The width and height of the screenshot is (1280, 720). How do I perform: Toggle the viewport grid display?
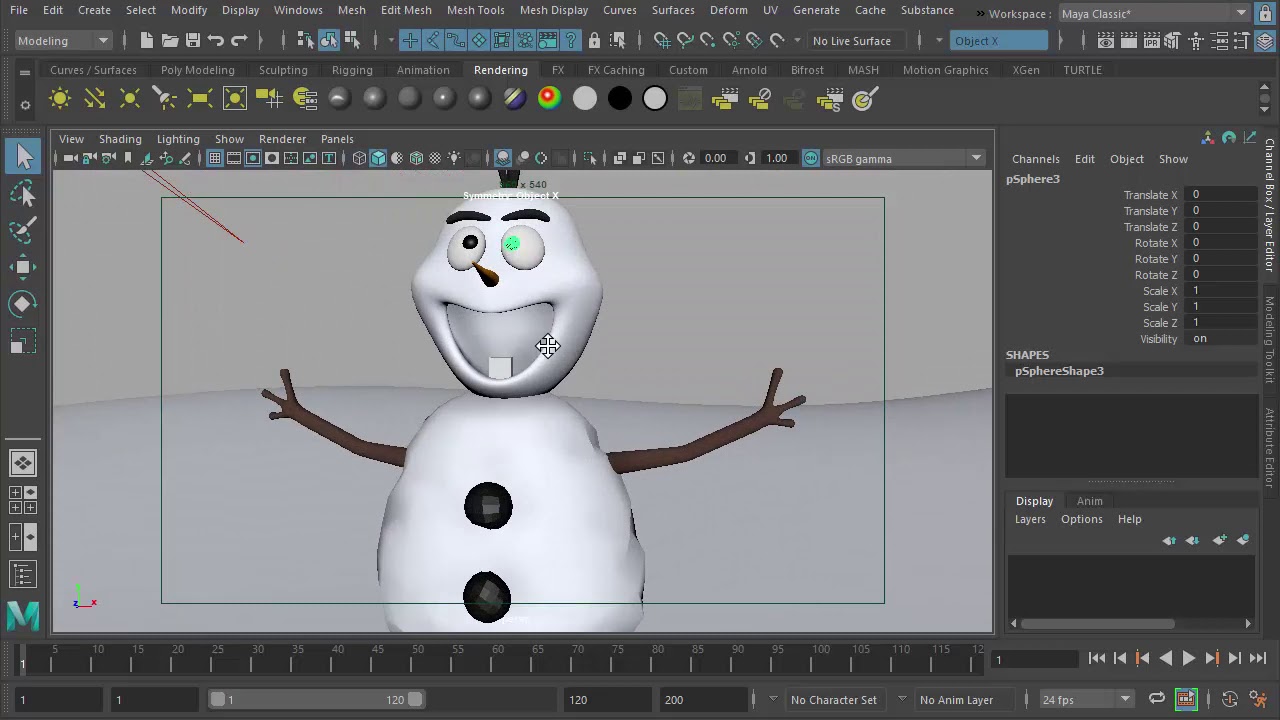tap(214, 158)
